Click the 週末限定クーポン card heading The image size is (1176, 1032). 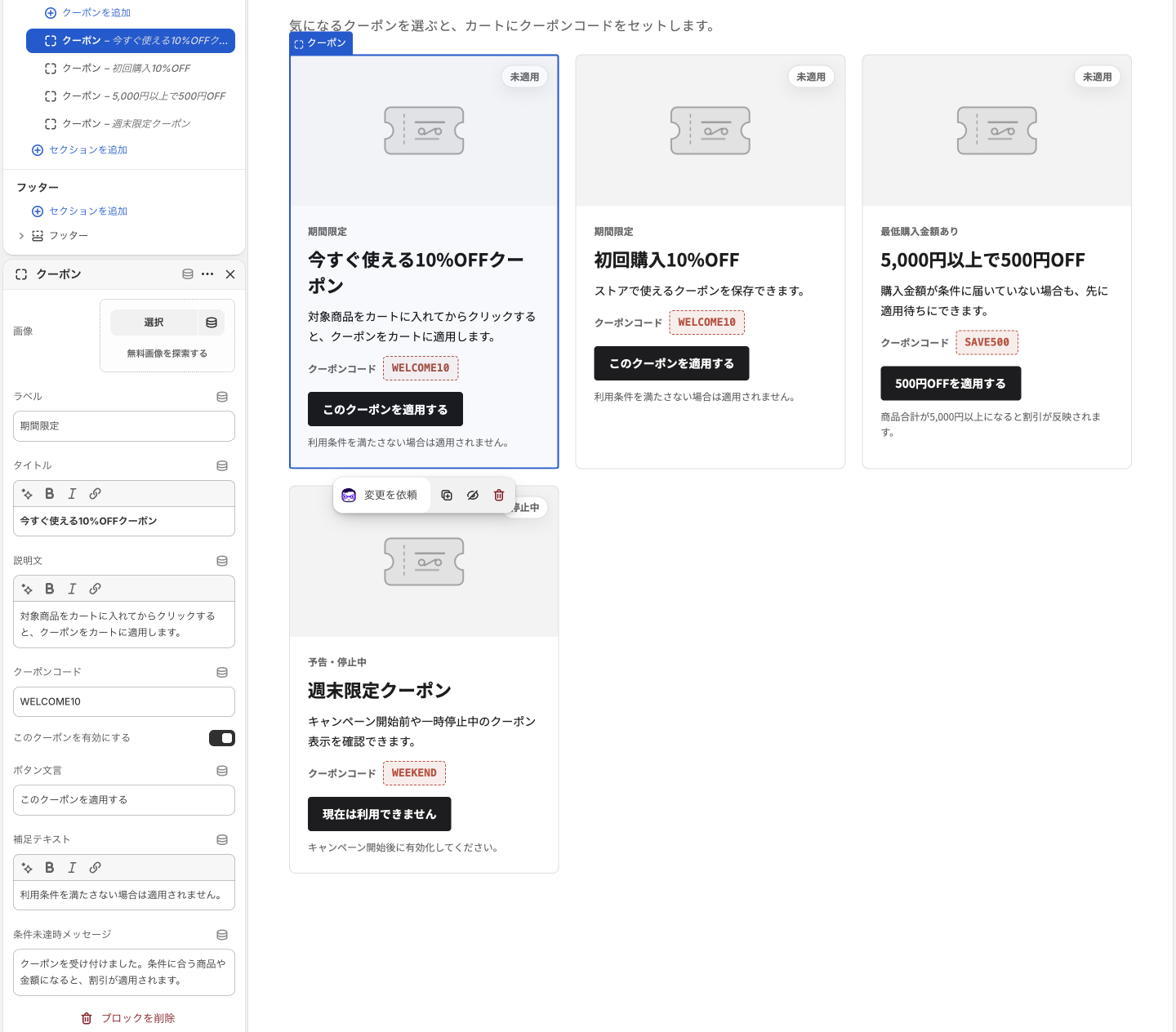(x=380, y=691)
